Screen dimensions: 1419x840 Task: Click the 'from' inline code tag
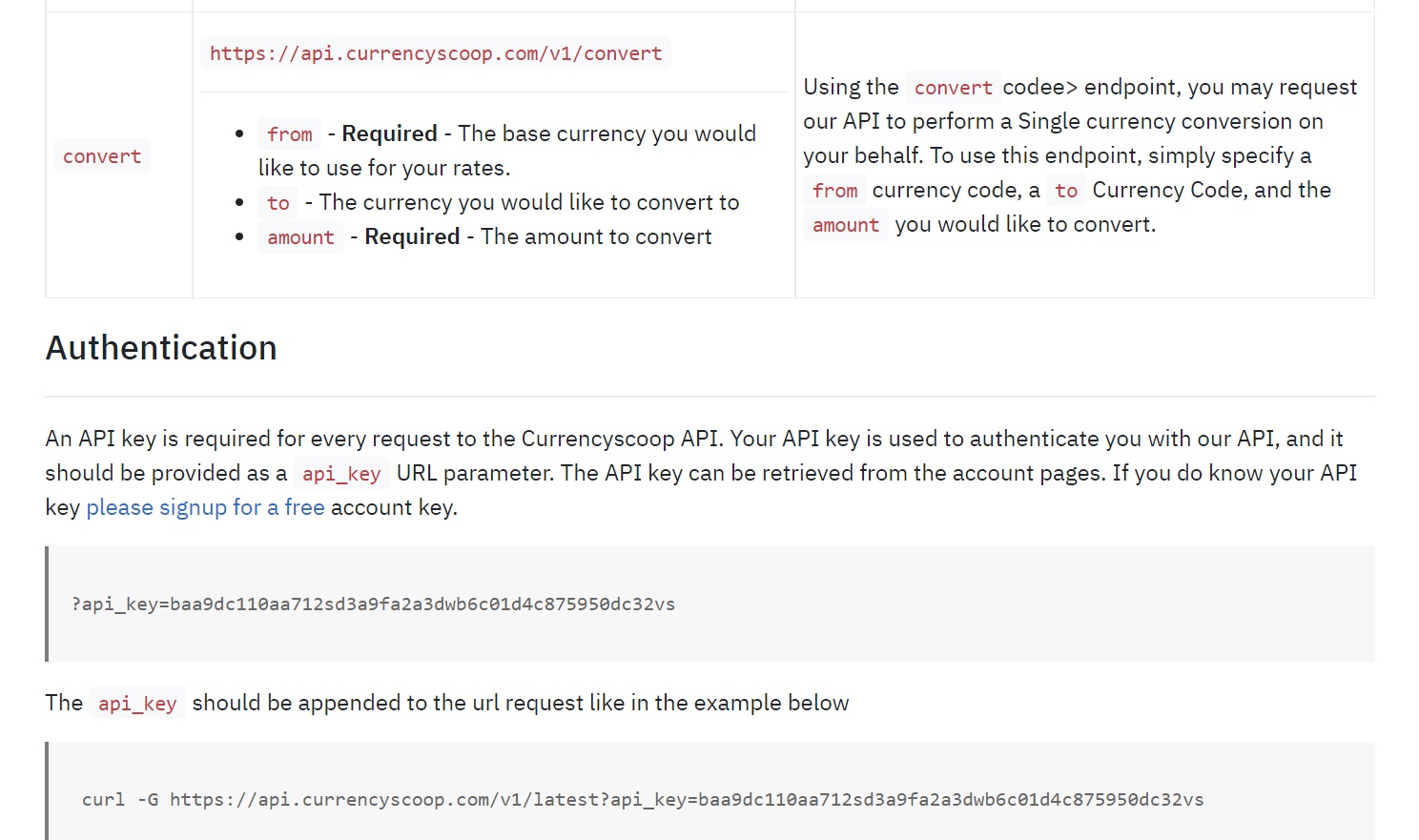click(x=288, y=133)
